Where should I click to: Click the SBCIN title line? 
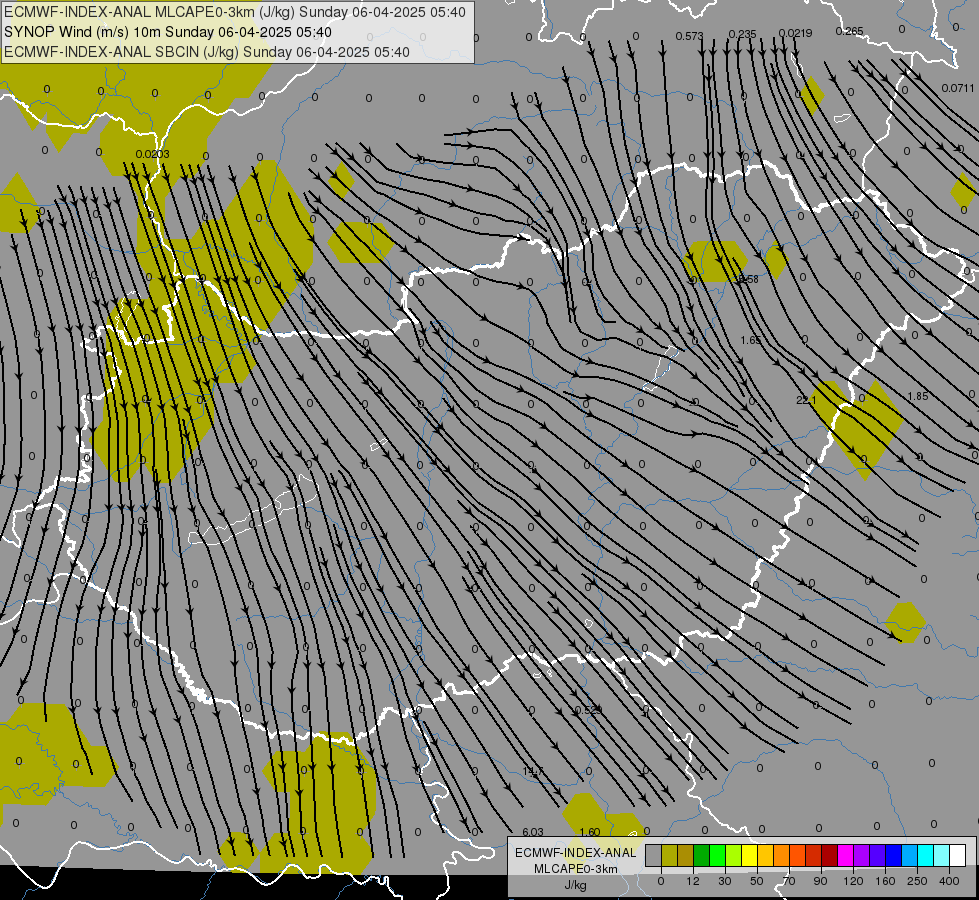click(x=207, y=52)
